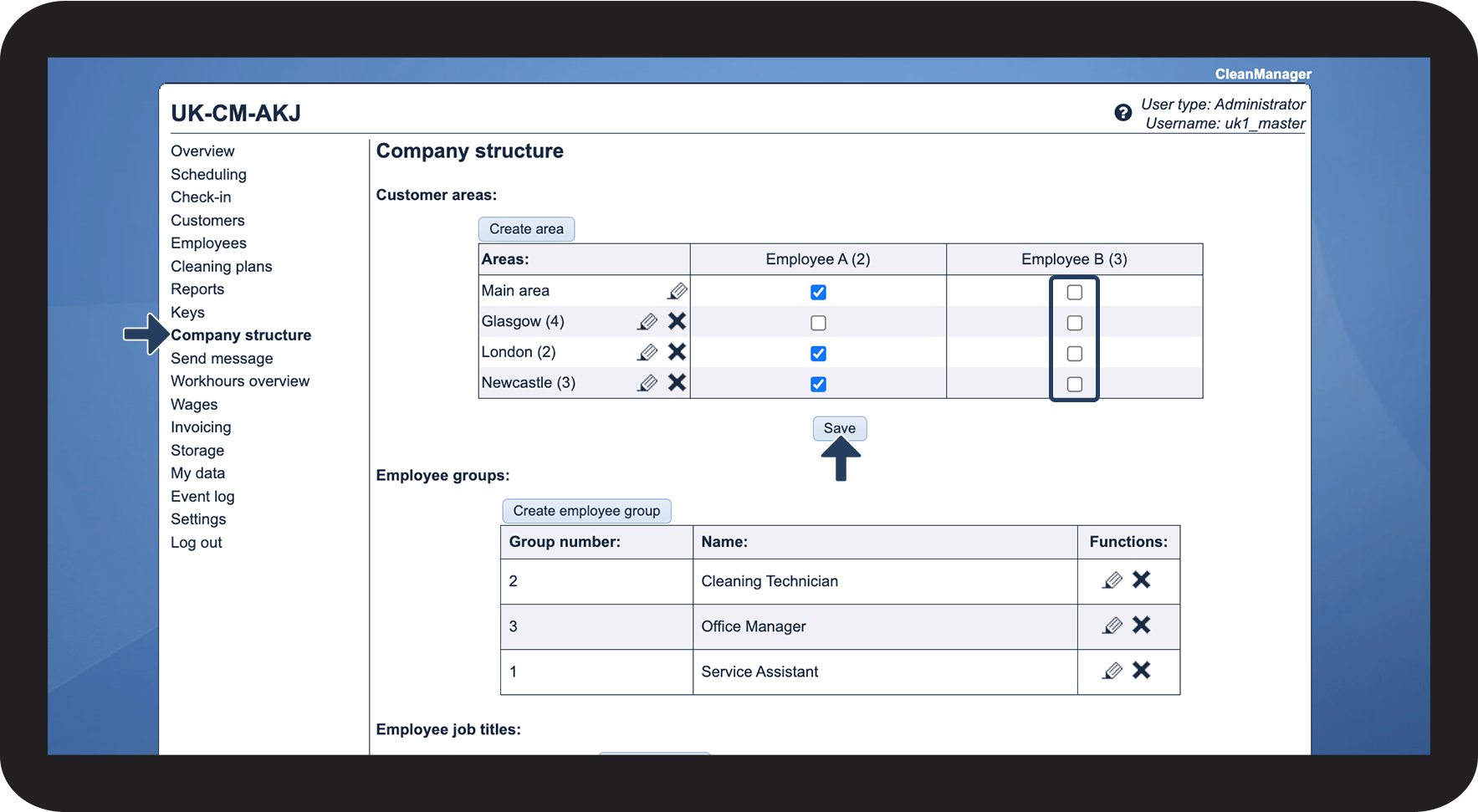
Task: Edit the Main area with pencil icon
Action: pyautogui.click(x=677, y=291)
